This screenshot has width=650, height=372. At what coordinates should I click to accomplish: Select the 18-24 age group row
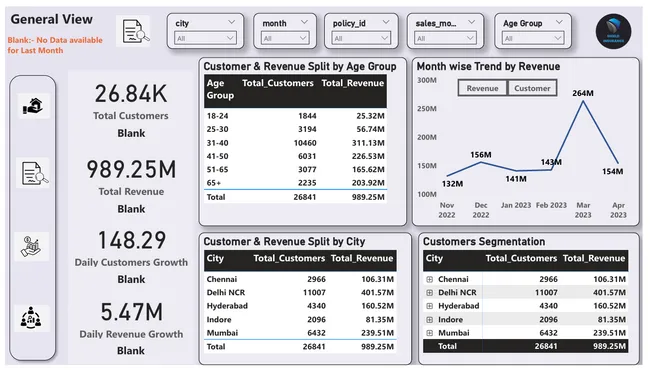coord(295,116)
